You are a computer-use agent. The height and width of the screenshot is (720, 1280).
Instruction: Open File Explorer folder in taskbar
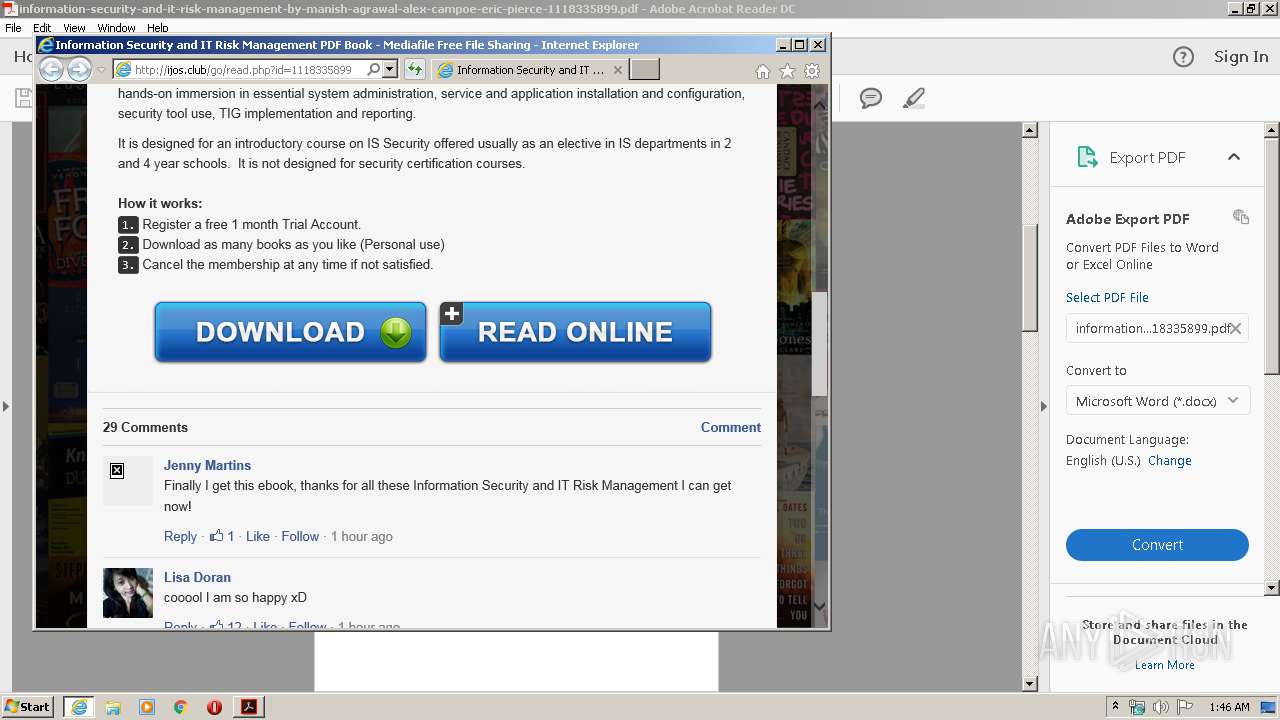tap(113, 707)
